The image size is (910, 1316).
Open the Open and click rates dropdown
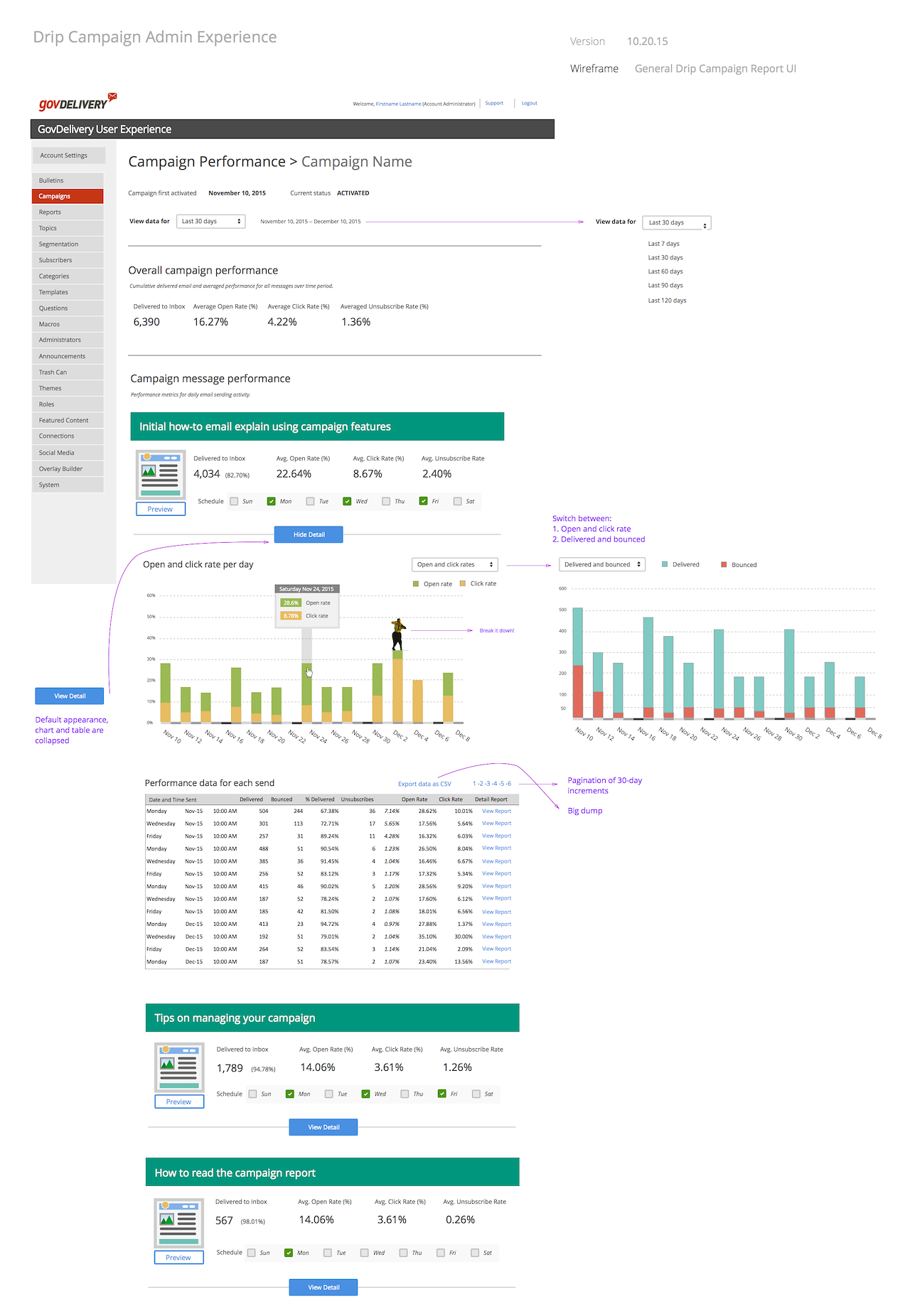pos(454,565)
